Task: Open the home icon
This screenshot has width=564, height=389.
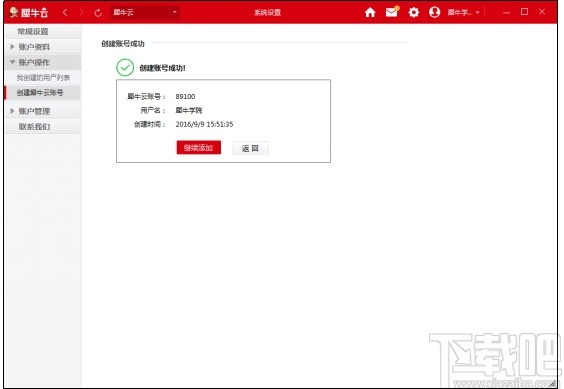Action: tap(370, 13)
